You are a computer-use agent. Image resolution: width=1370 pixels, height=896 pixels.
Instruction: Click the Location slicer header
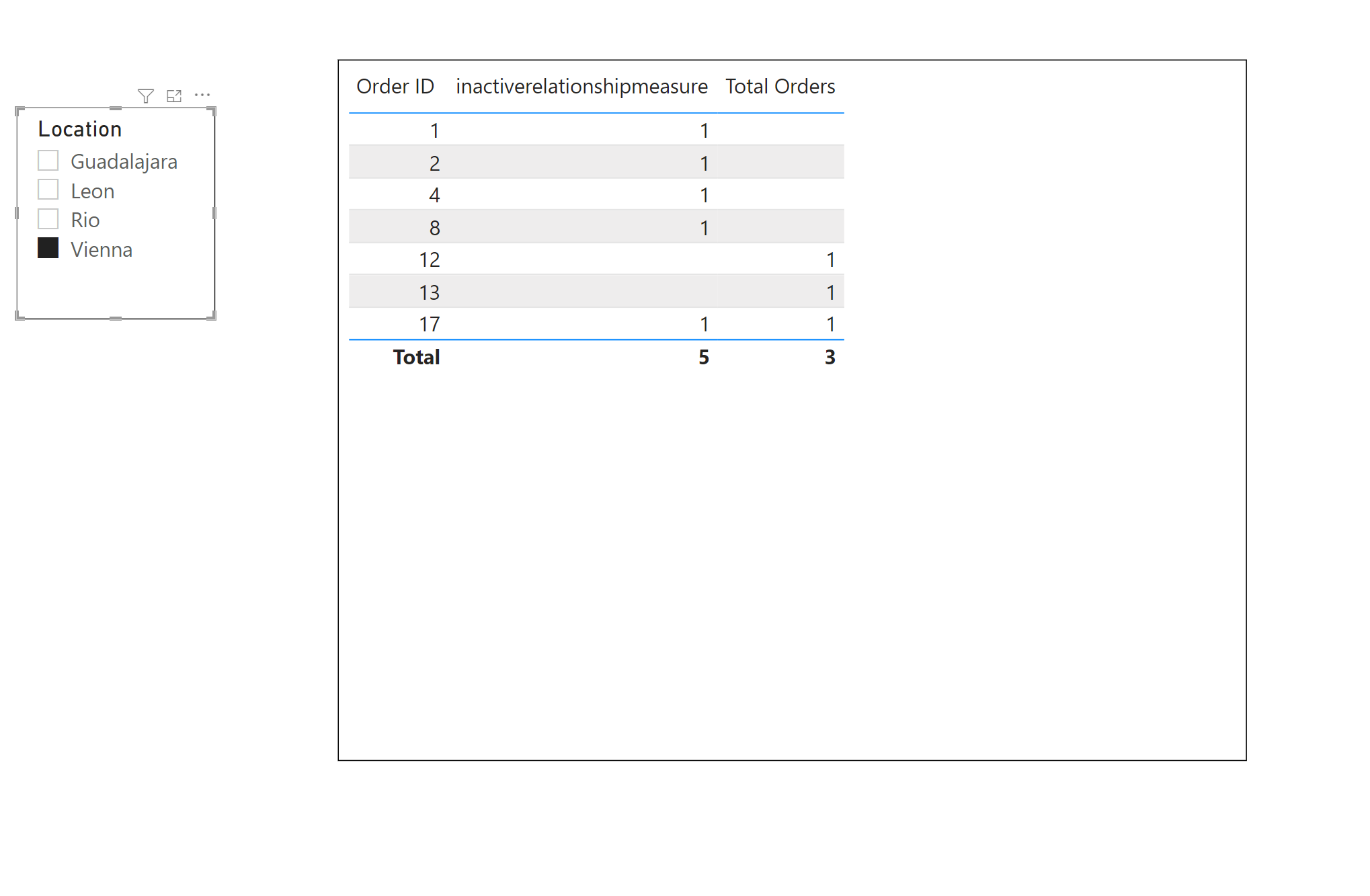80,129
